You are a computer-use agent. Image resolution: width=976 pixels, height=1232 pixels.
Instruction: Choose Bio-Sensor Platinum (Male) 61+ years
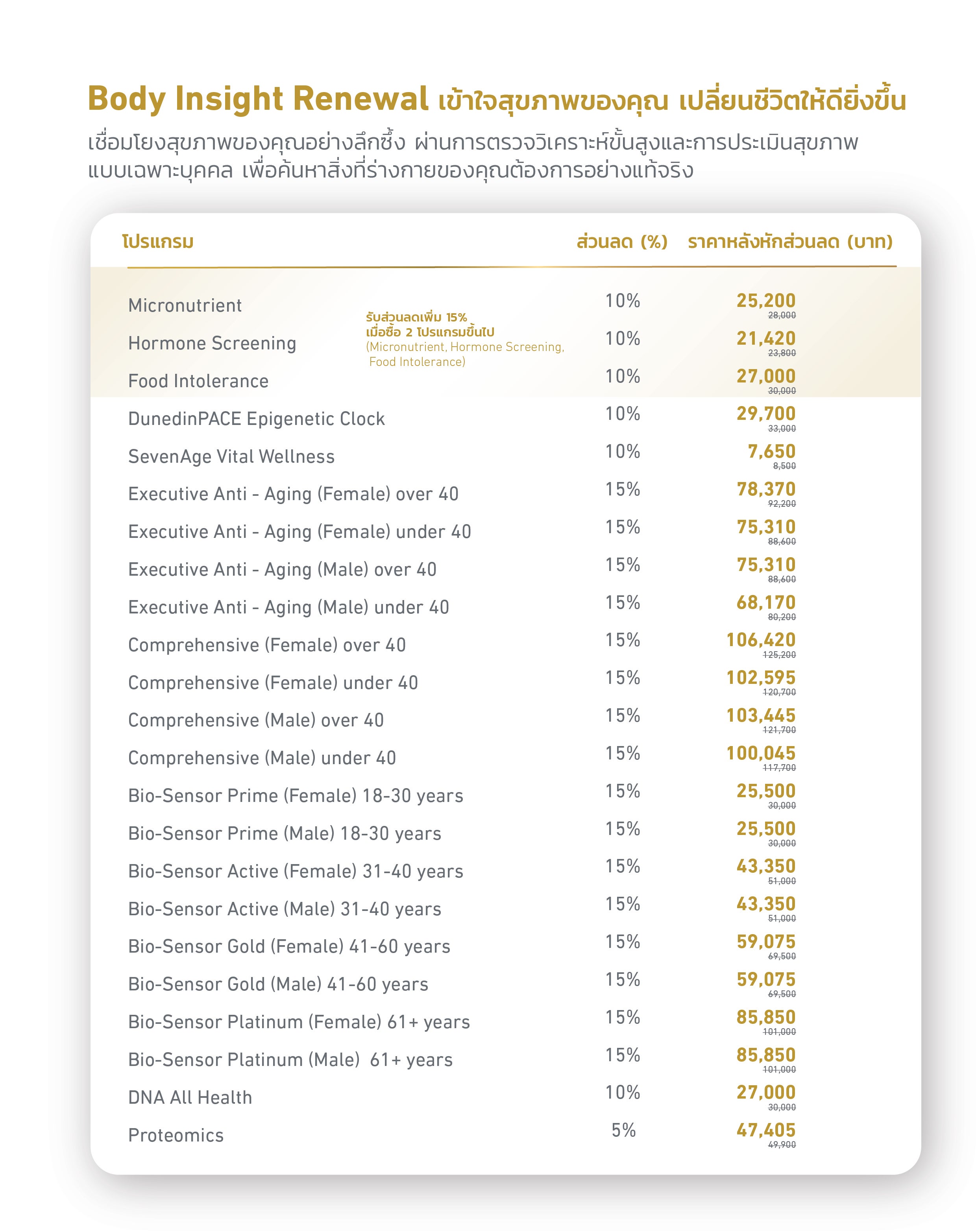tap(290, 1060)
